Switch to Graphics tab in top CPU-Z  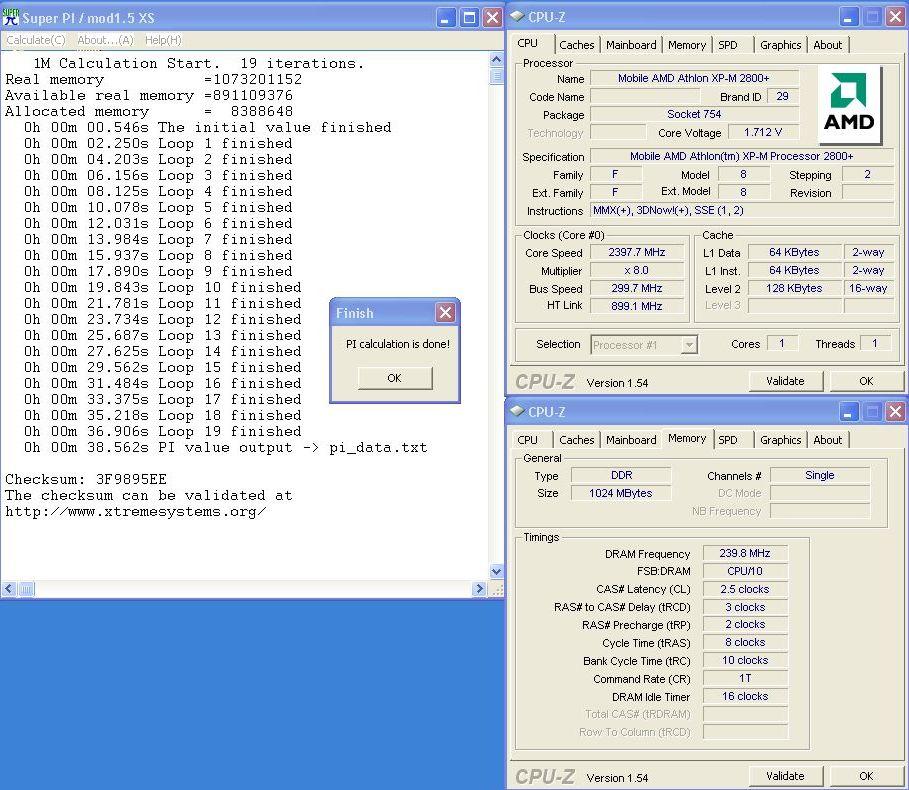click(780, 45)
